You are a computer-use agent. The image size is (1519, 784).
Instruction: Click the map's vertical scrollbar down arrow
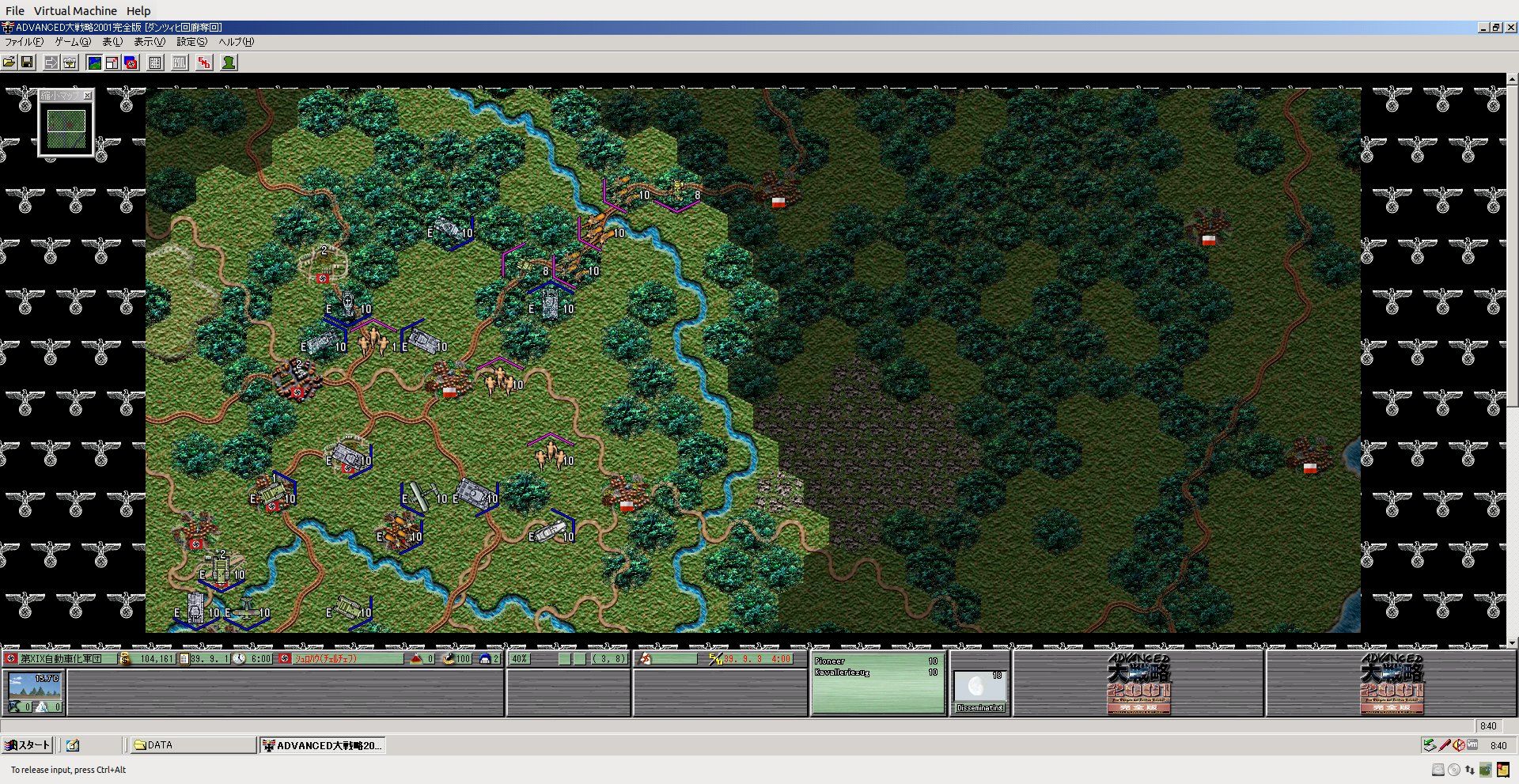[x=1513, y=643]
